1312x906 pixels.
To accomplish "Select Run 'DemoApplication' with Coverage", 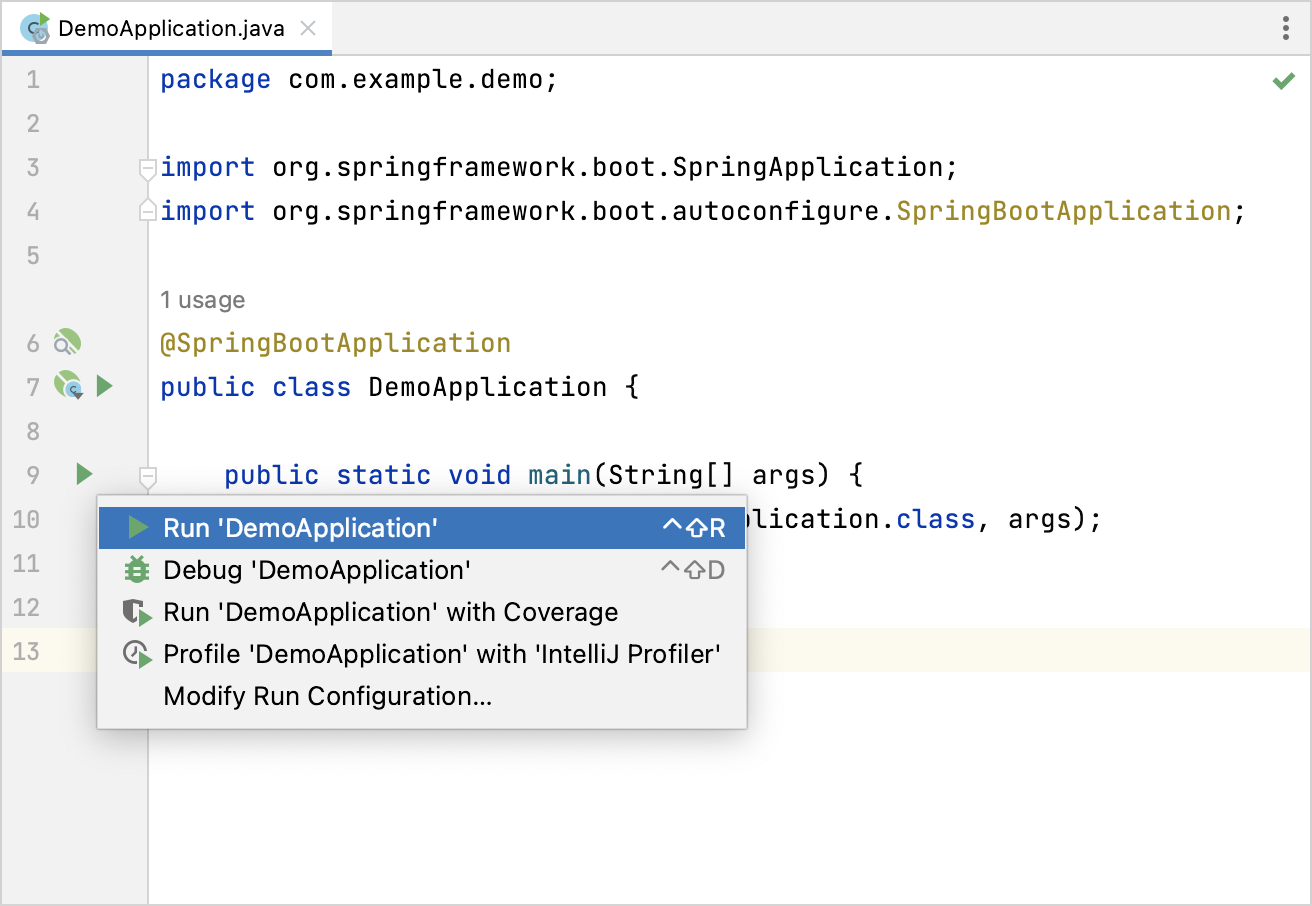I will [x=422, y=612].
